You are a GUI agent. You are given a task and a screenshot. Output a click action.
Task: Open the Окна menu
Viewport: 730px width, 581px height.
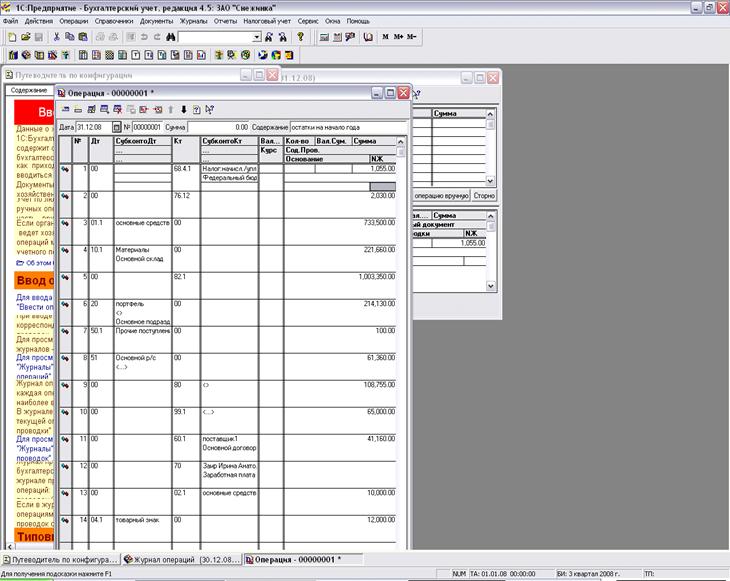[x=332, y=21]
